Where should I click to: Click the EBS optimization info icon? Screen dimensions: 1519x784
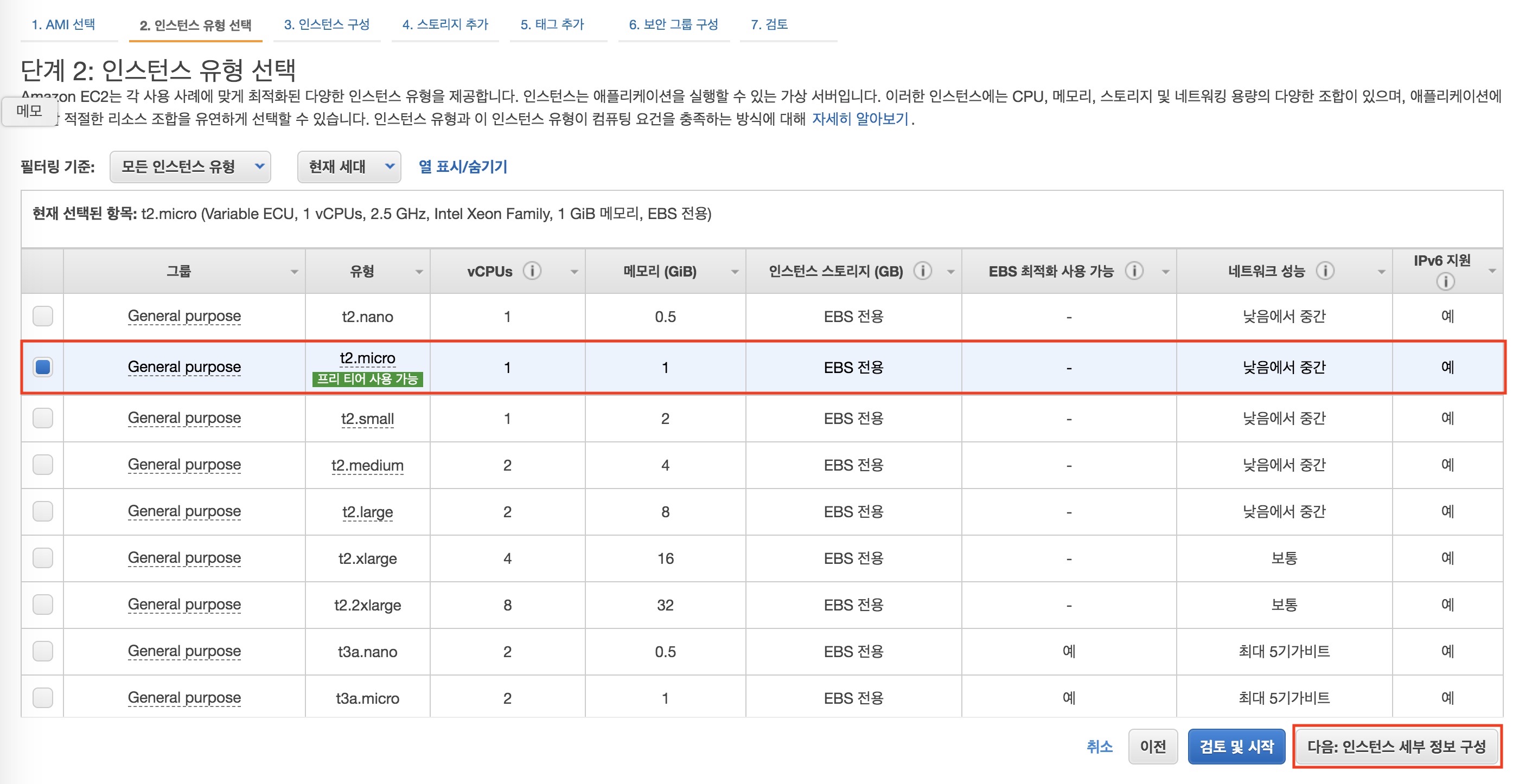click(1134, 271)
